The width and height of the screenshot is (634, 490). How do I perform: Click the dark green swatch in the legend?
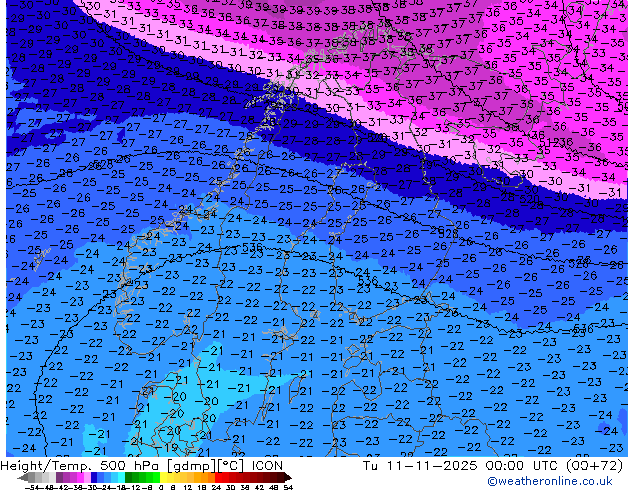(128, 477)
